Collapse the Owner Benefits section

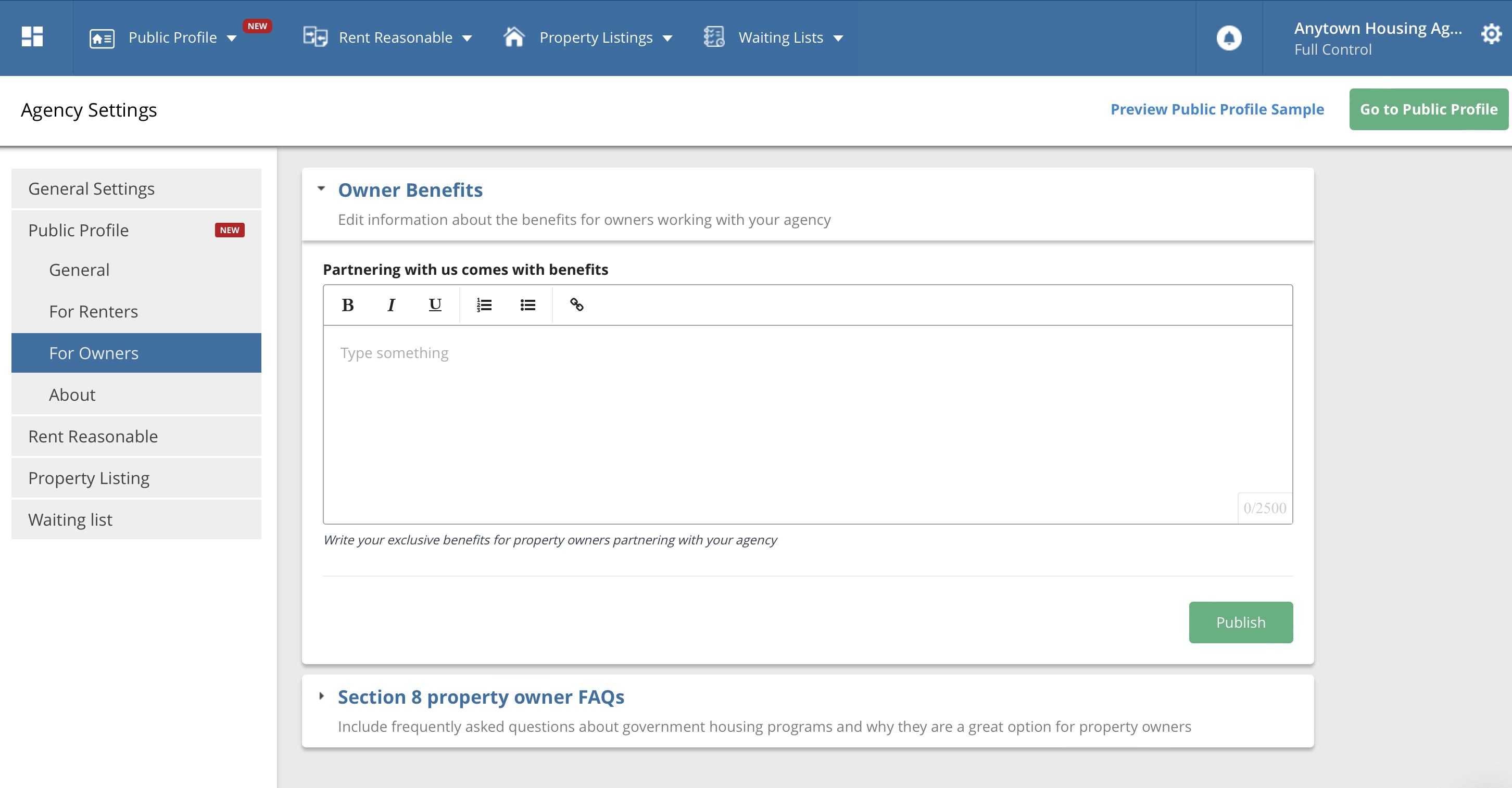point(321,189)
